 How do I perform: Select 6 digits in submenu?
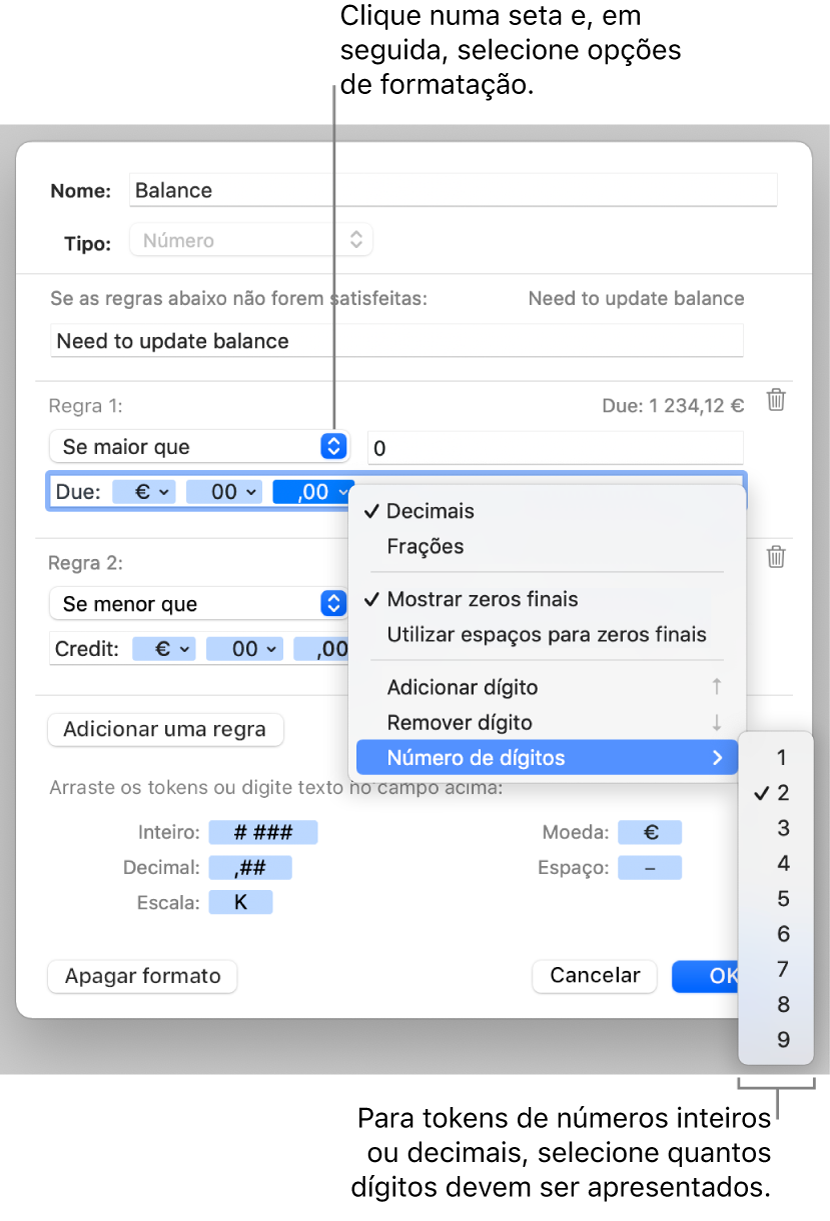tap(776, 934)
